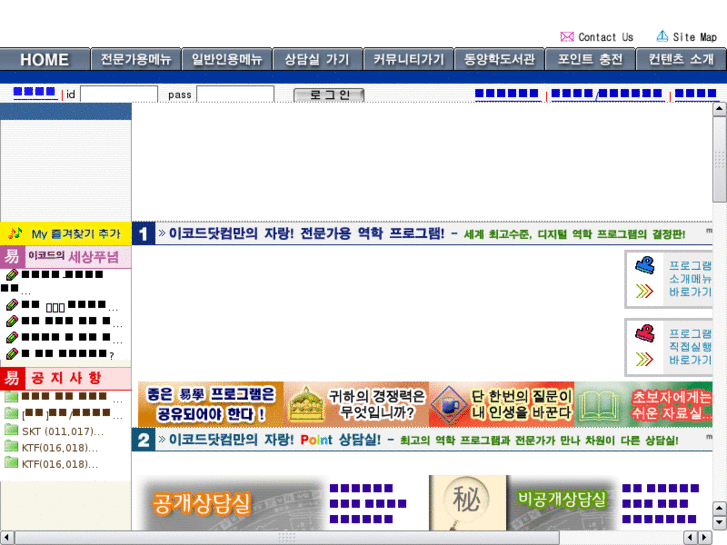Click the blue stamp icon beside 프로그램 소개메뉴

(644, 265)
